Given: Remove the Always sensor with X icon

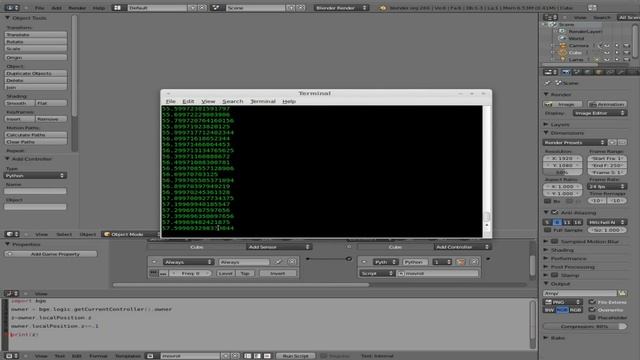Looking at the screenshot, I should (x=292, y=262).
